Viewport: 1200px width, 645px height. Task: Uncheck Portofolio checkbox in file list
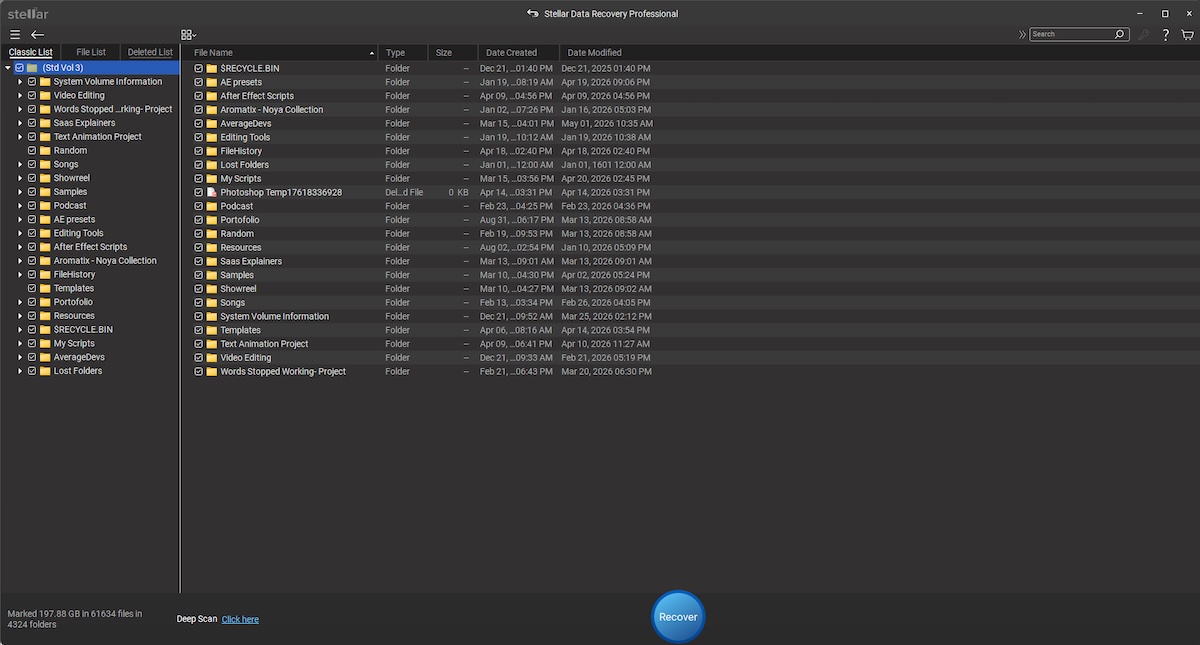click(x=199, y=220)
